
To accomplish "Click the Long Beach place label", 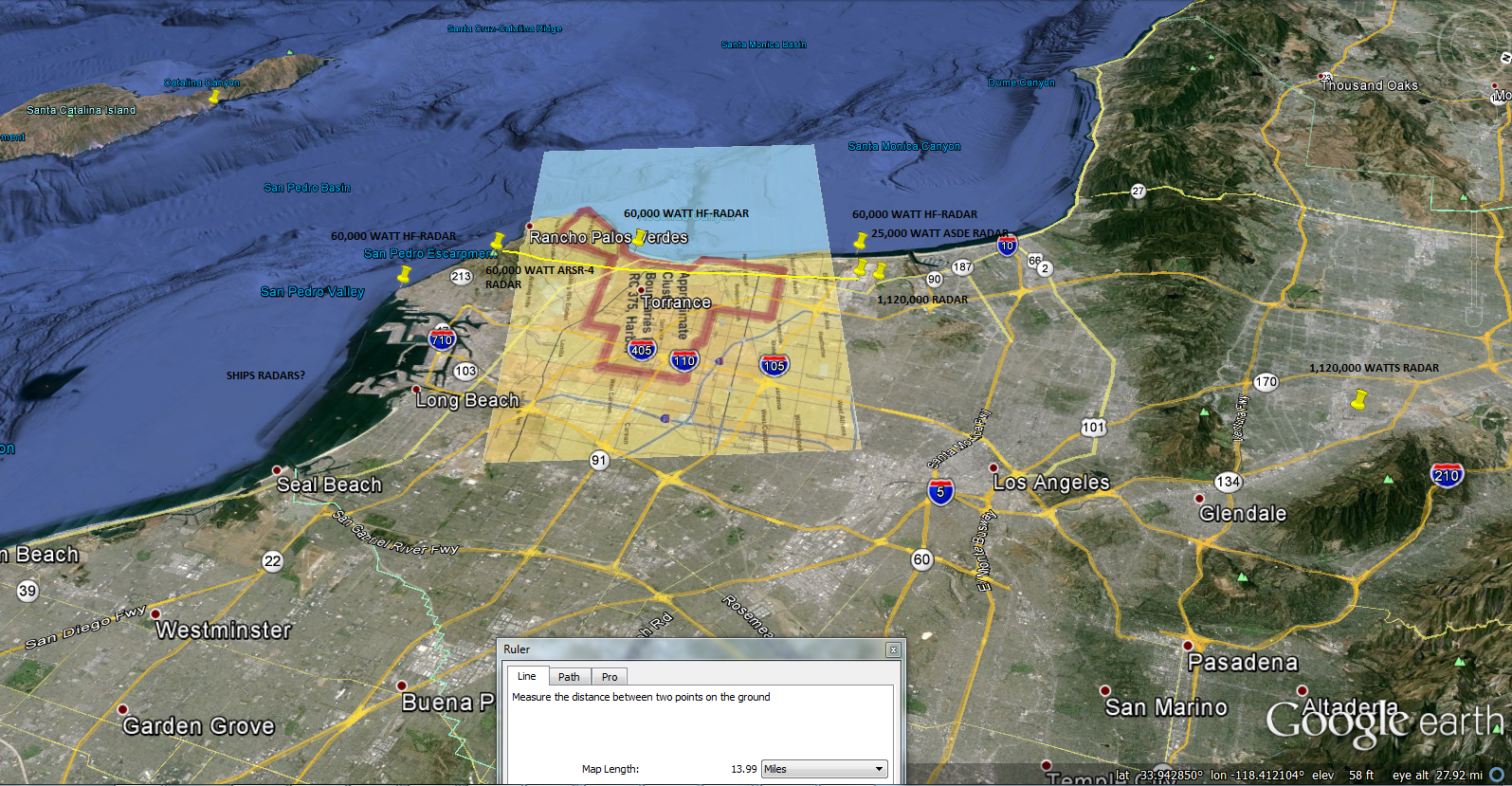I will pos(467,400).
